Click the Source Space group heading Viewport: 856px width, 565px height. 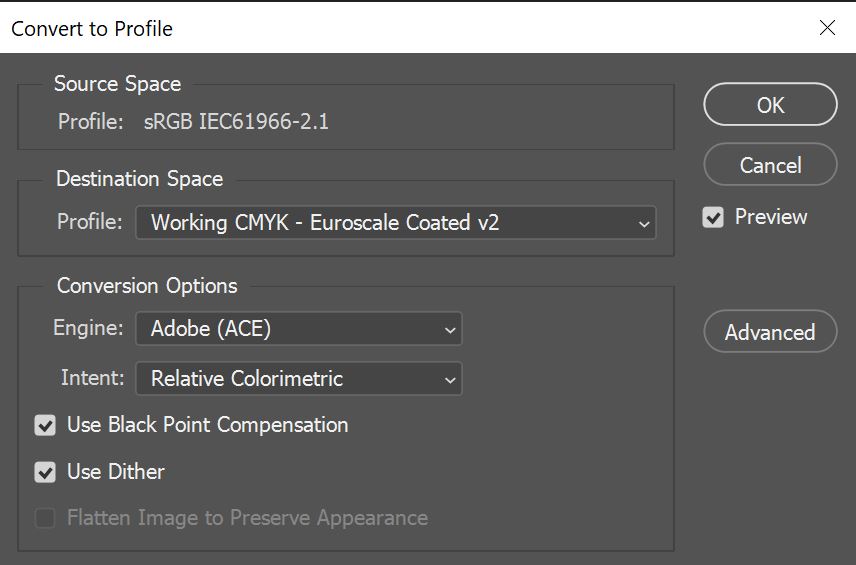pyautogui.click(x=117, y=84)
